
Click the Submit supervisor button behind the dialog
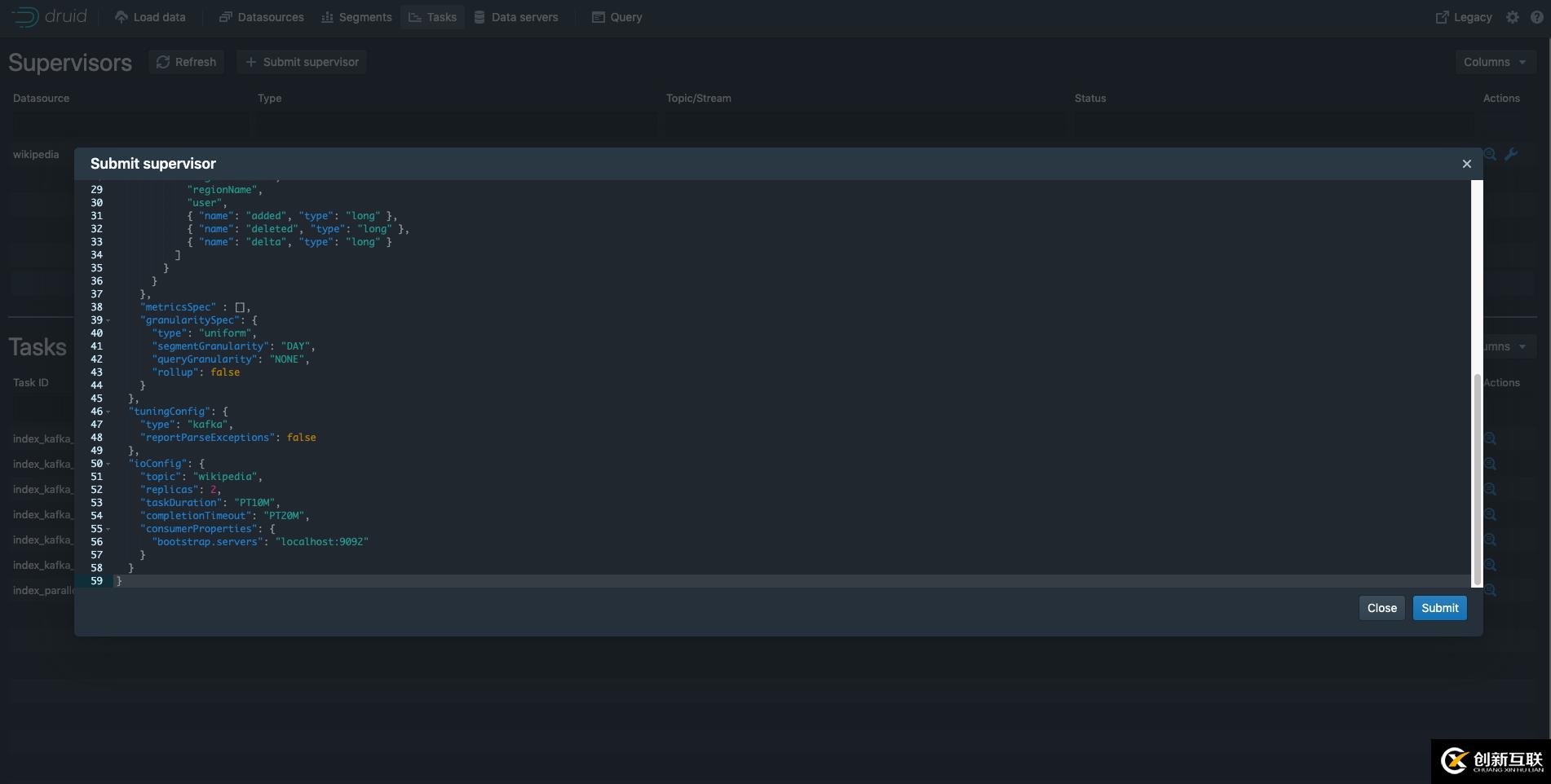[302, 62]
